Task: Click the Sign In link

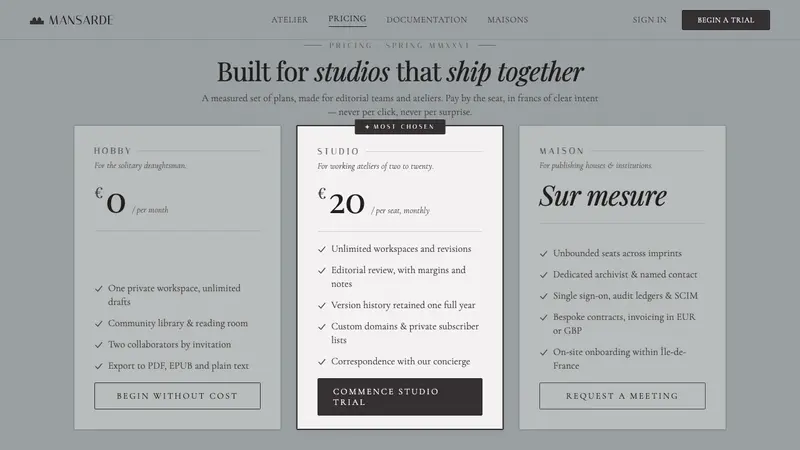Action: tap(649, 20)
